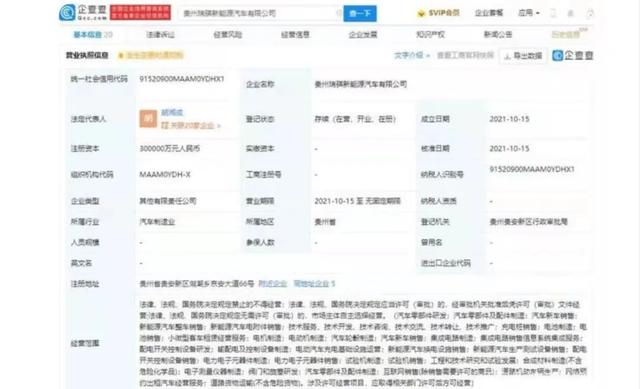Open the 附近企业 link
The height and width of the screenshot is (389, 640).
273,283
